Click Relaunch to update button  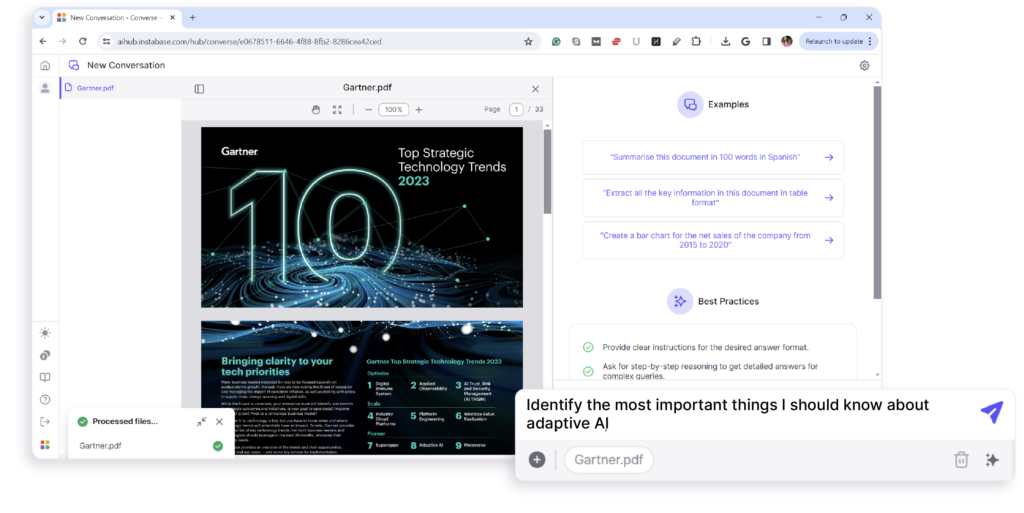point(839,41)
